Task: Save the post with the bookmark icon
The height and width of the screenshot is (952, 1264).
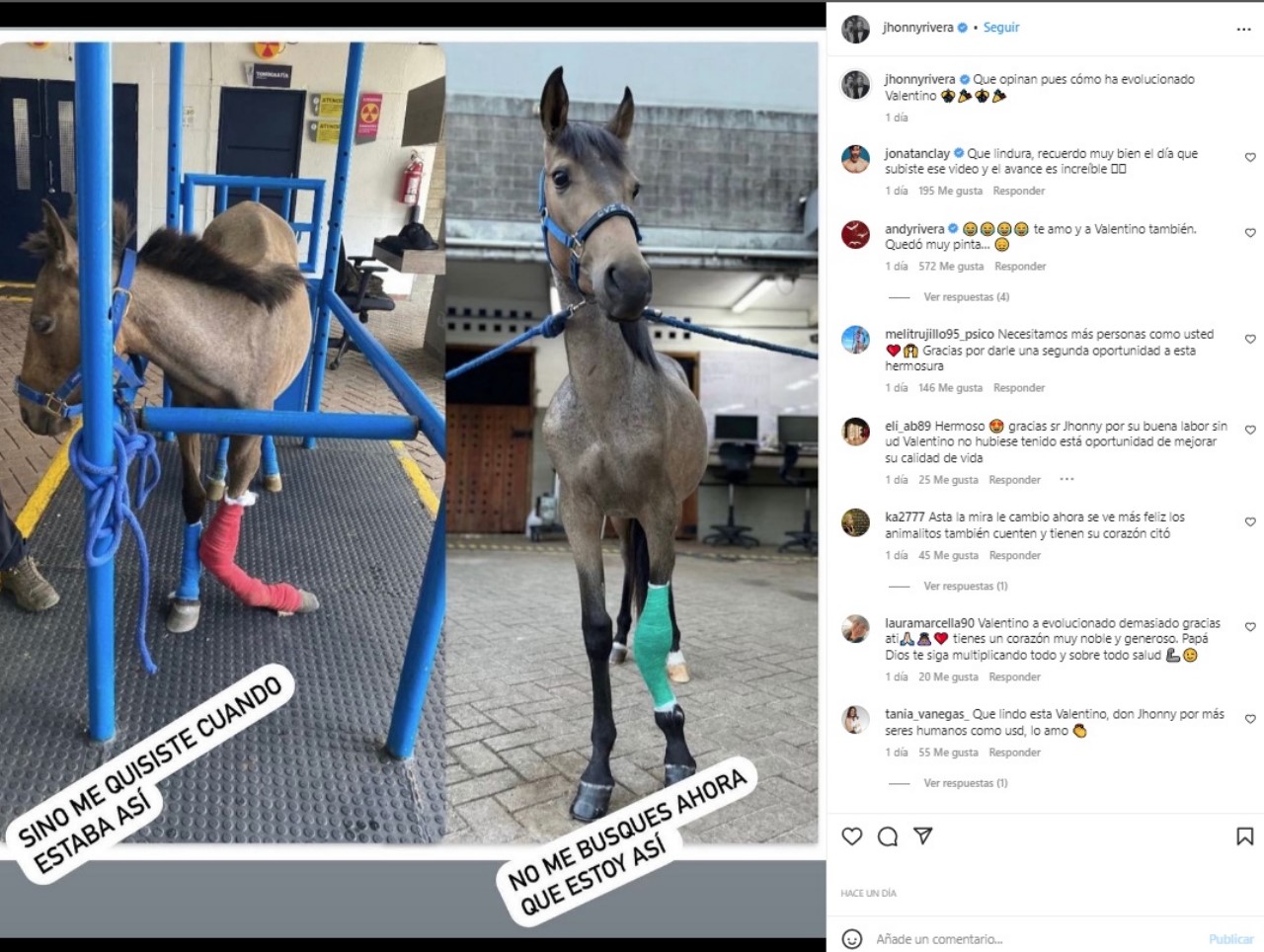Action: pyautogui.click(x=1245, y=836)
